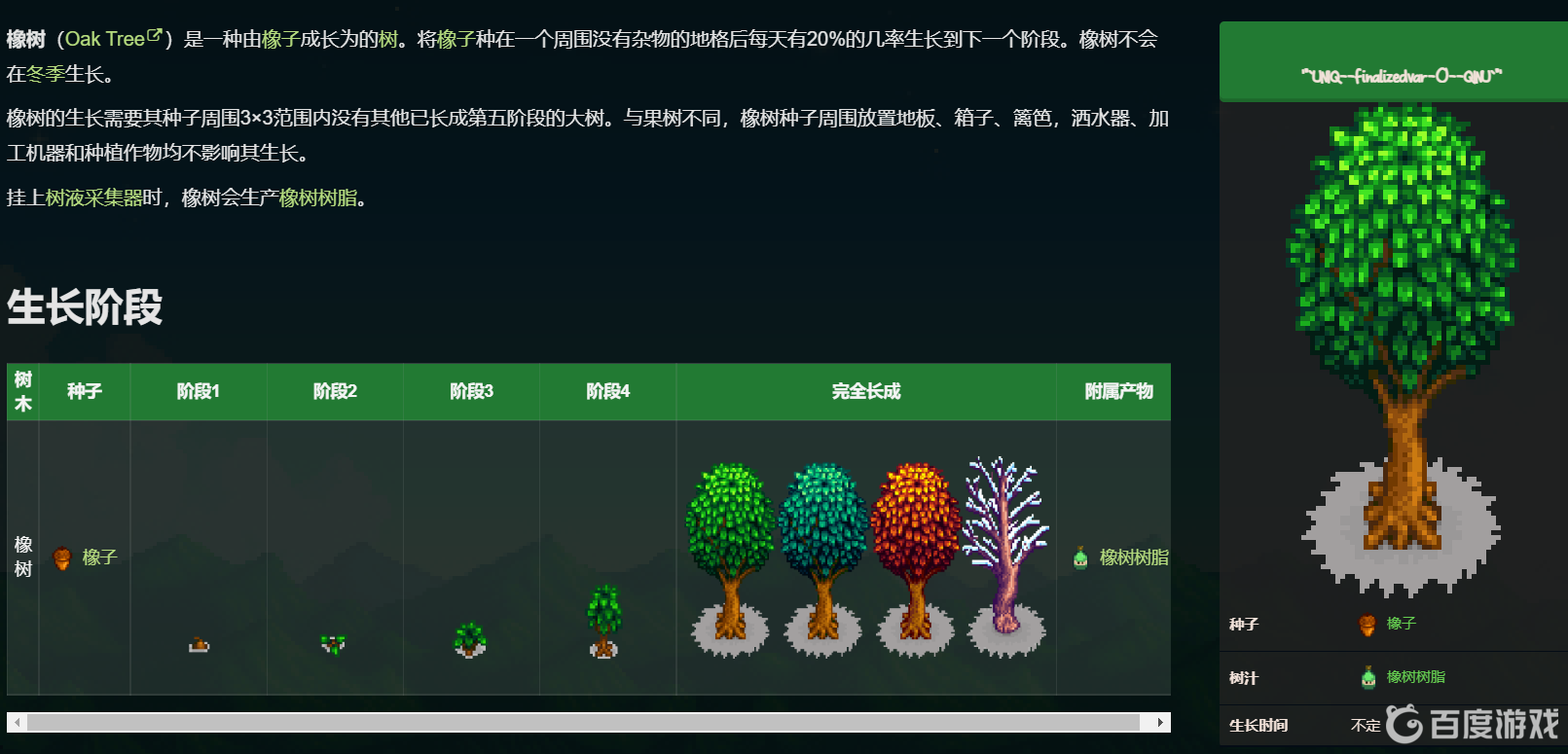Click the large oak tree infobox image
This screenshot has width=1568, height=754.
1402,350
